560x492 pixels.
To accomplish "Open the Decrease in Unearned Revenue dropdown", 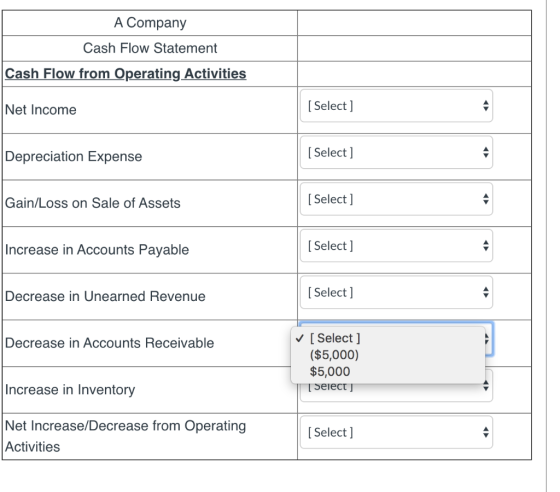I will pos(396,292).
